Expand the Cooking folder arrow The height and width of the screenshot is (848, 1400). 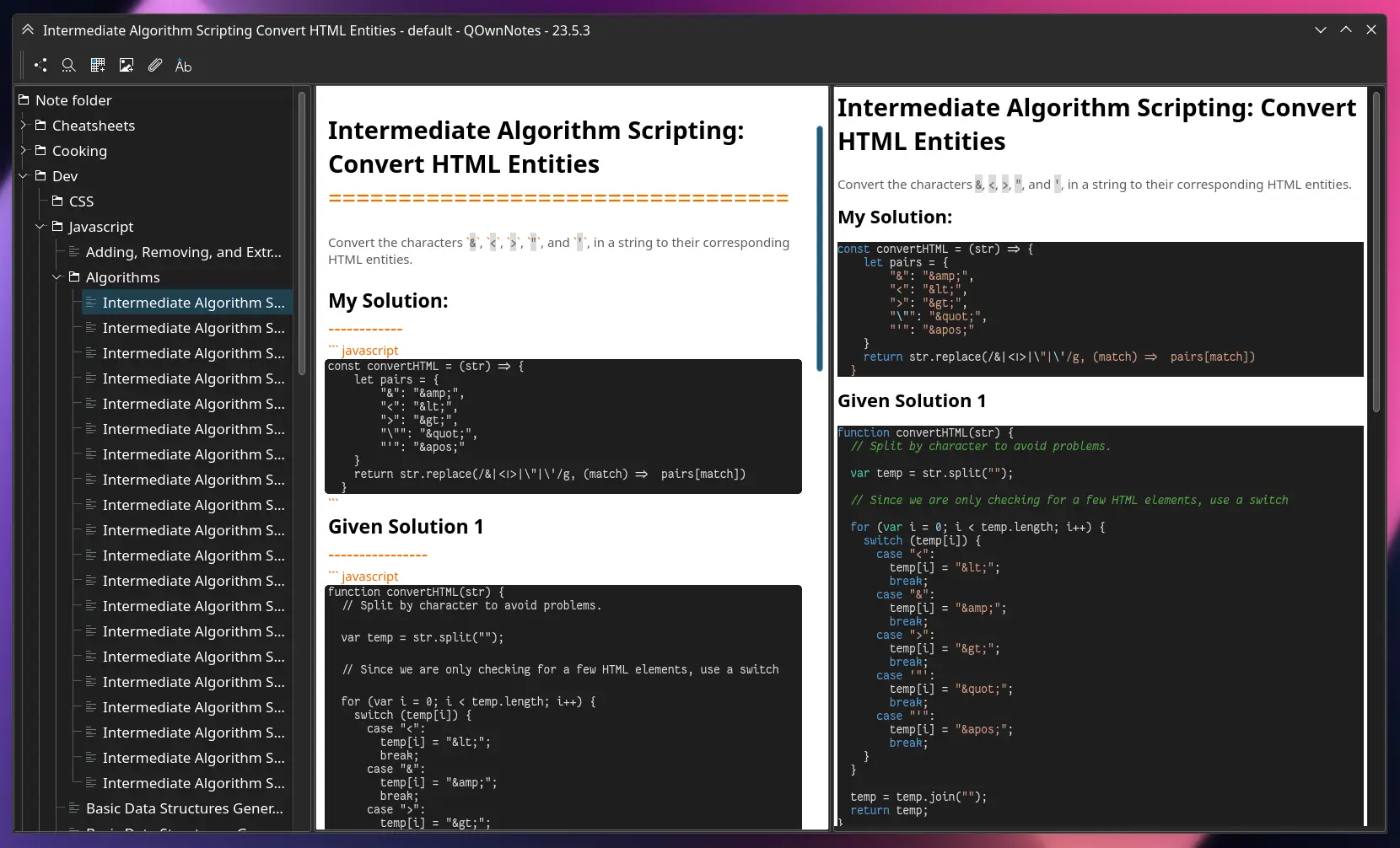click(24, 151)
